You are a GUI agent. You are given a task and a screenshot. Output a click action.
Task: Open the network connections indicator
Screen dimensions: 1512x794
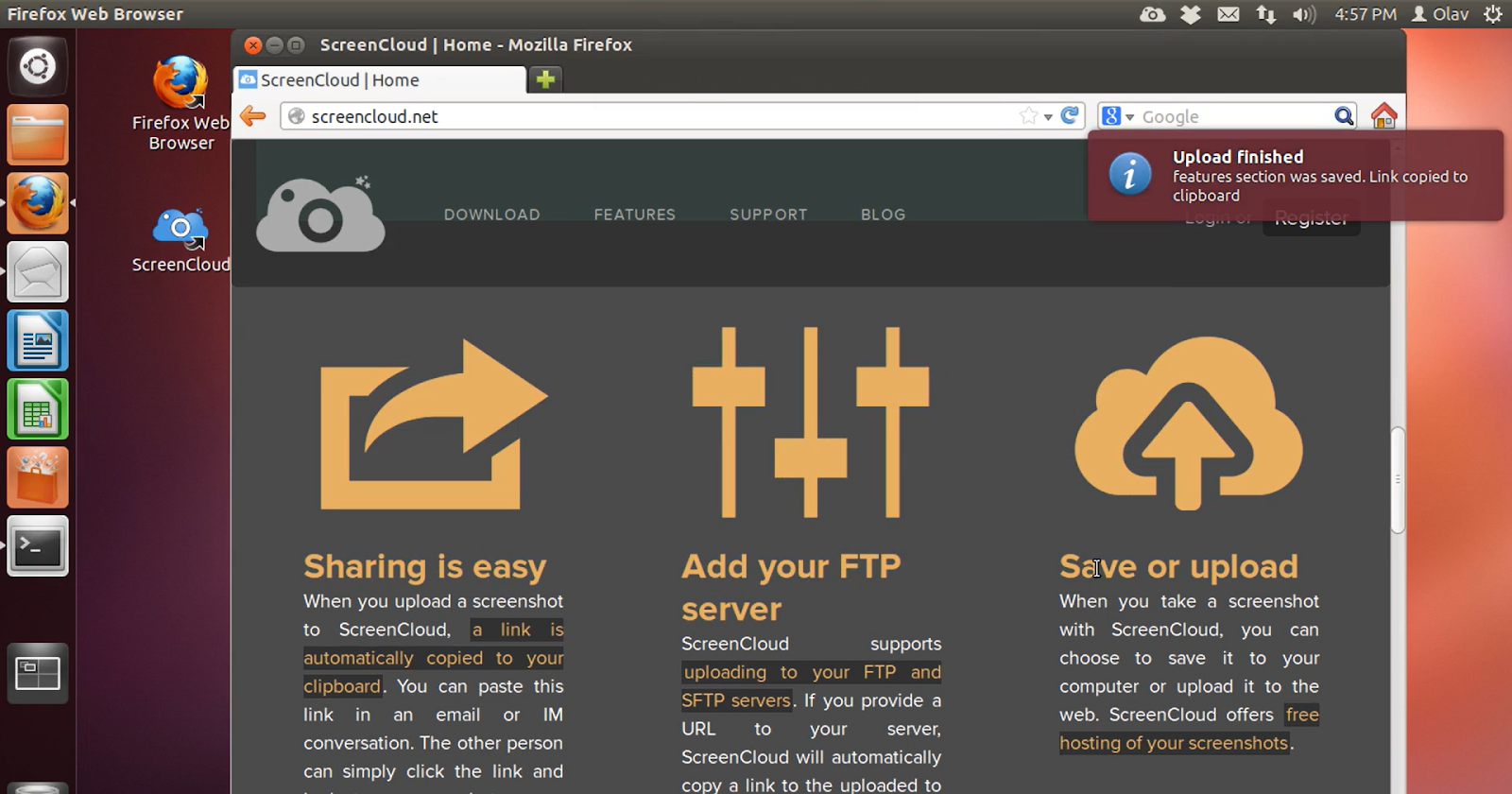(1265, 14)
